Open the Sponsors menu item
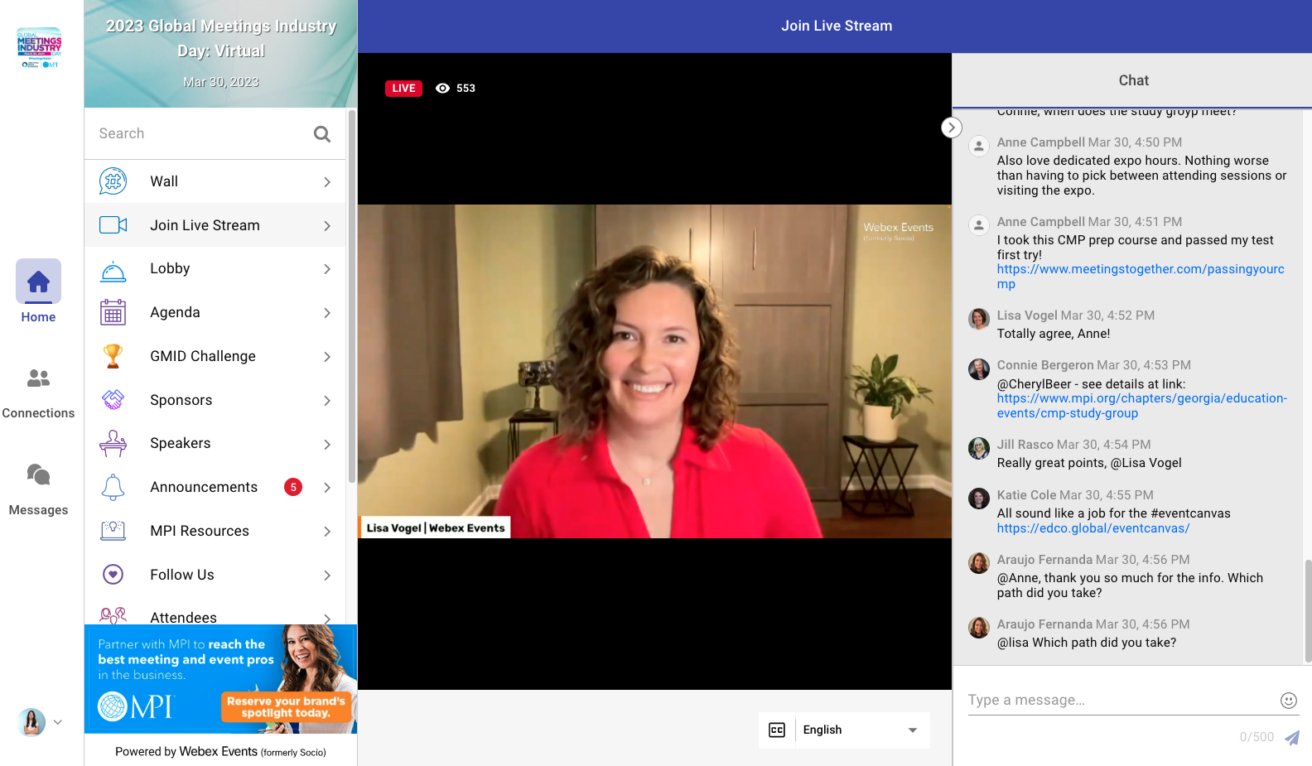Screen dimensions: 1312x766 [215, 400]
